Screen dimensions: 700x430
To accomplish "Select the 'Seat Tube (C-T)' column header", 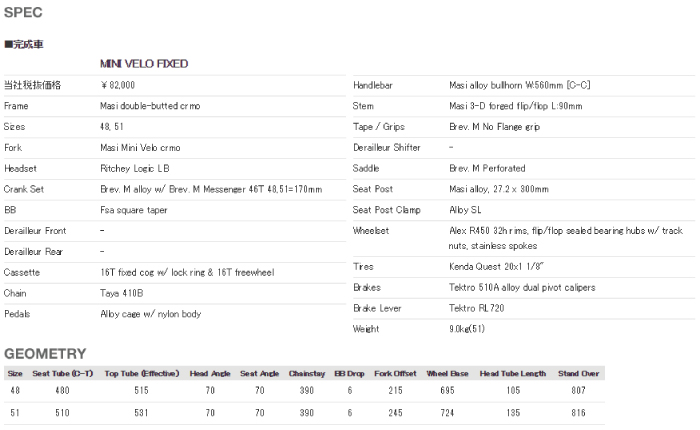I will pyautogui.click(x=62, y=374).
